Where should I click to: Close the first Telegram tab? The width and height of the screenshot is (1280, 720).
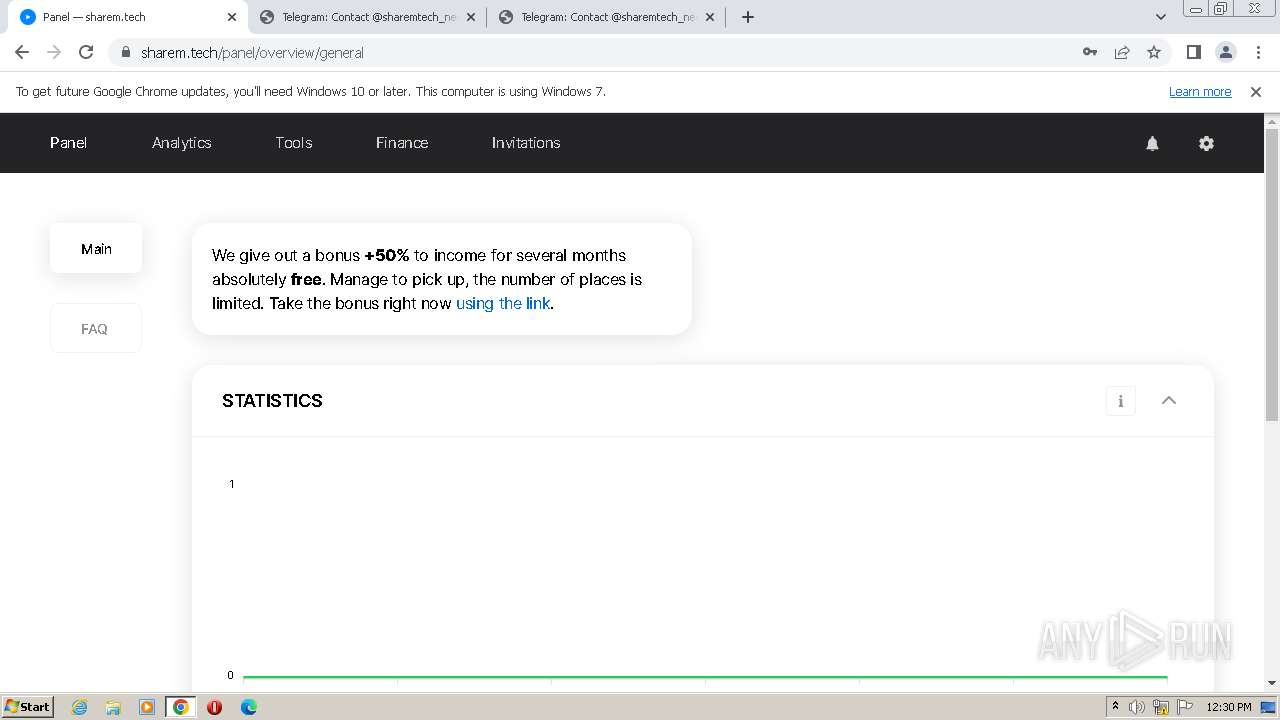pyautogui.click(x=471, y=17)
